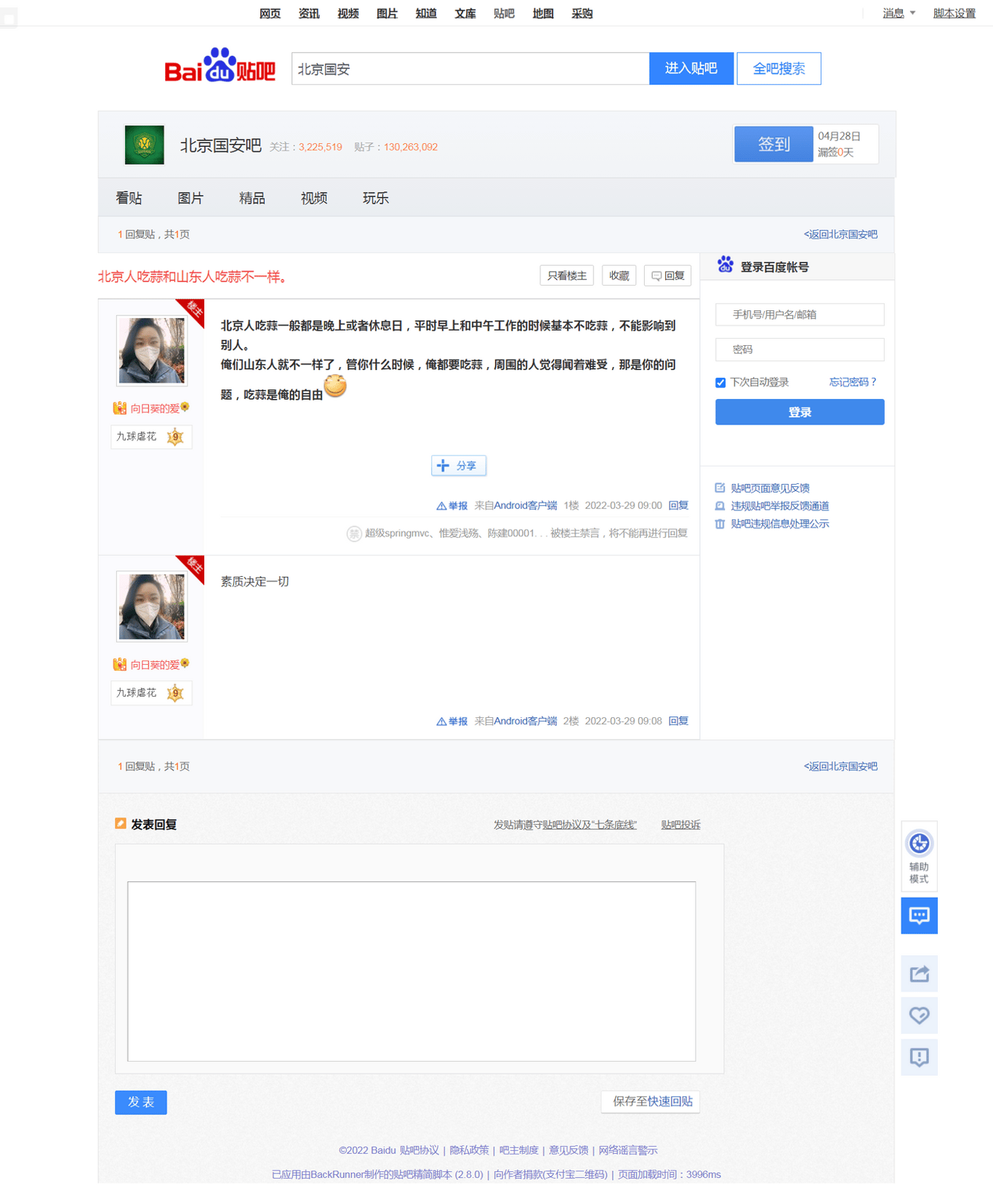Viewport: 993px width, 1204px height.
Task: Click the 违规贴吧举报反馈通道 icon
Action: 720,506
